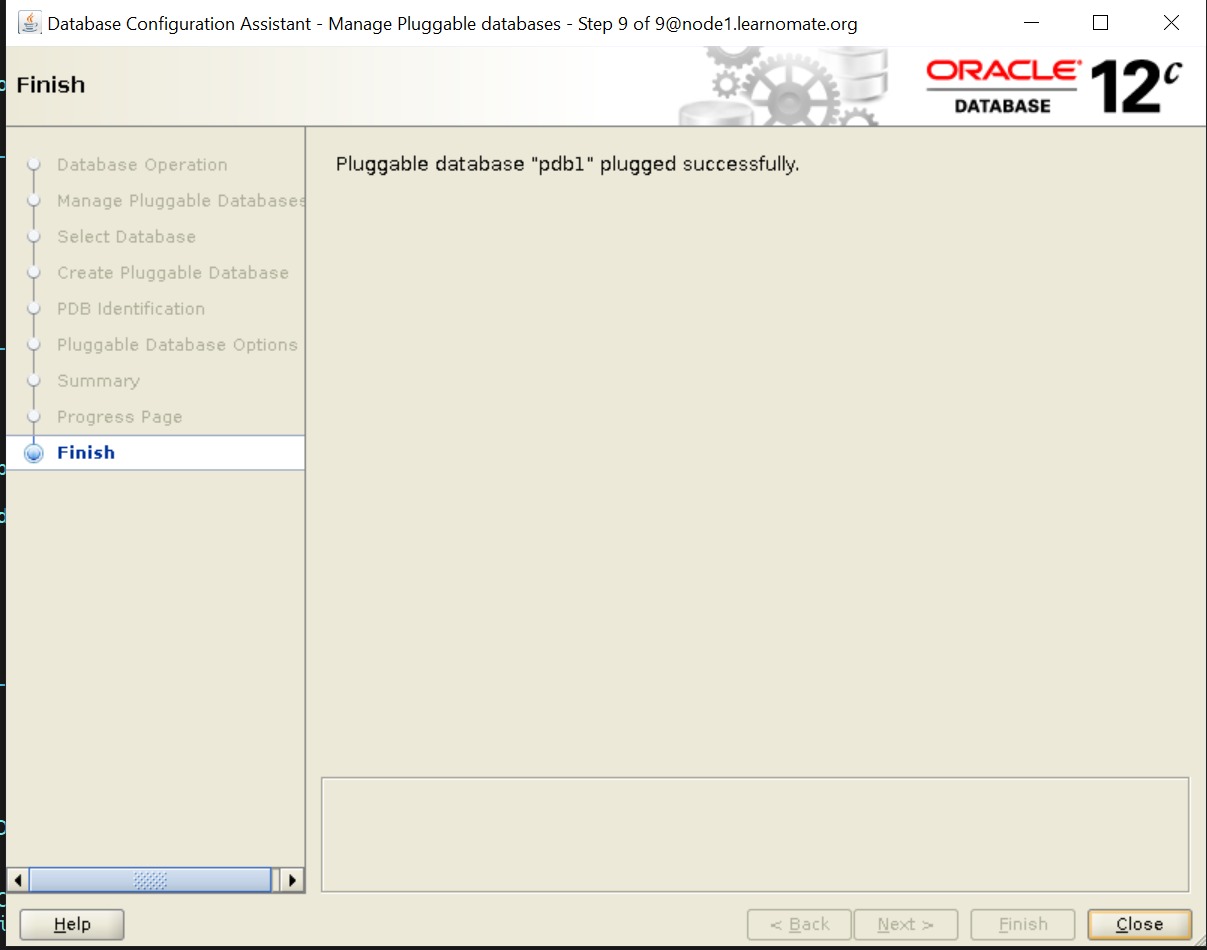This screenshot has width=1207, height=950.
Task: Click the sidebar horizontal scrollbar thumb
Action: coord(150,880)
